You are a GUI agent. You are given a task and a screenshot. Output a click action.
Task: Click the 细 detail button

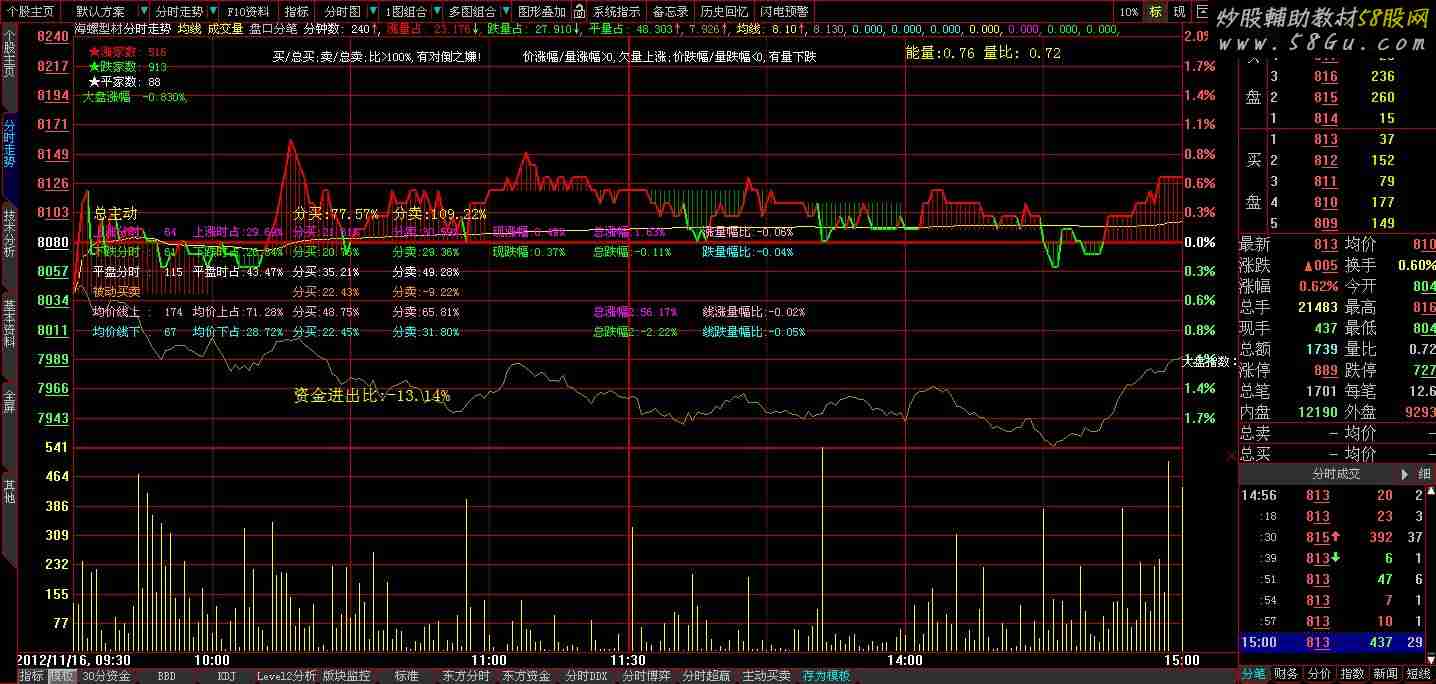click(x=1424, y=474)
